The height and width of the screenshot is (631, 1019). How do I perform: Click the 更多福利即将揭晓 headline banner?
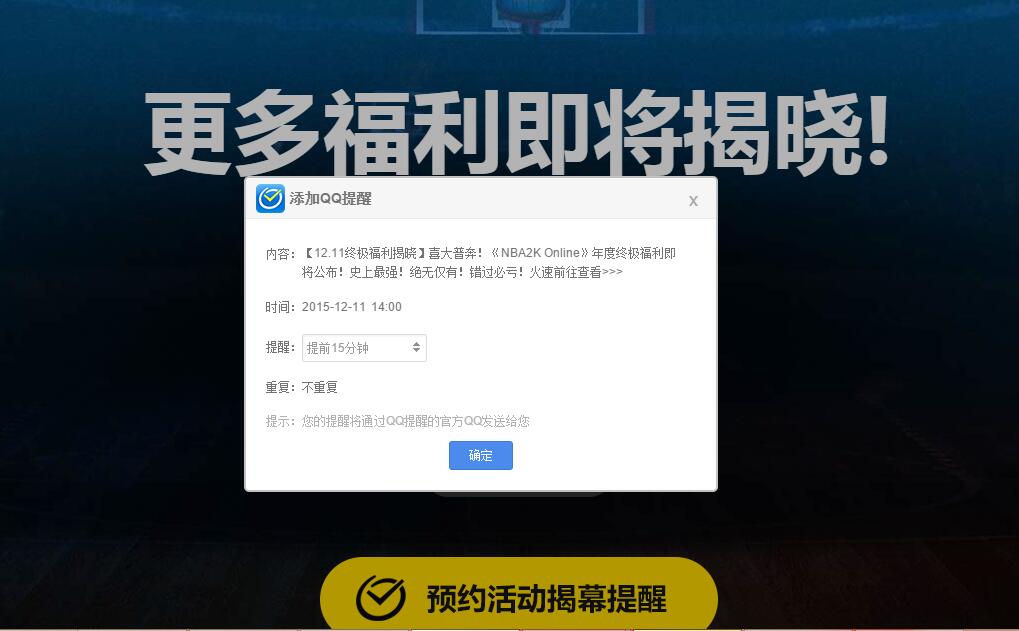tap(517, 133)
